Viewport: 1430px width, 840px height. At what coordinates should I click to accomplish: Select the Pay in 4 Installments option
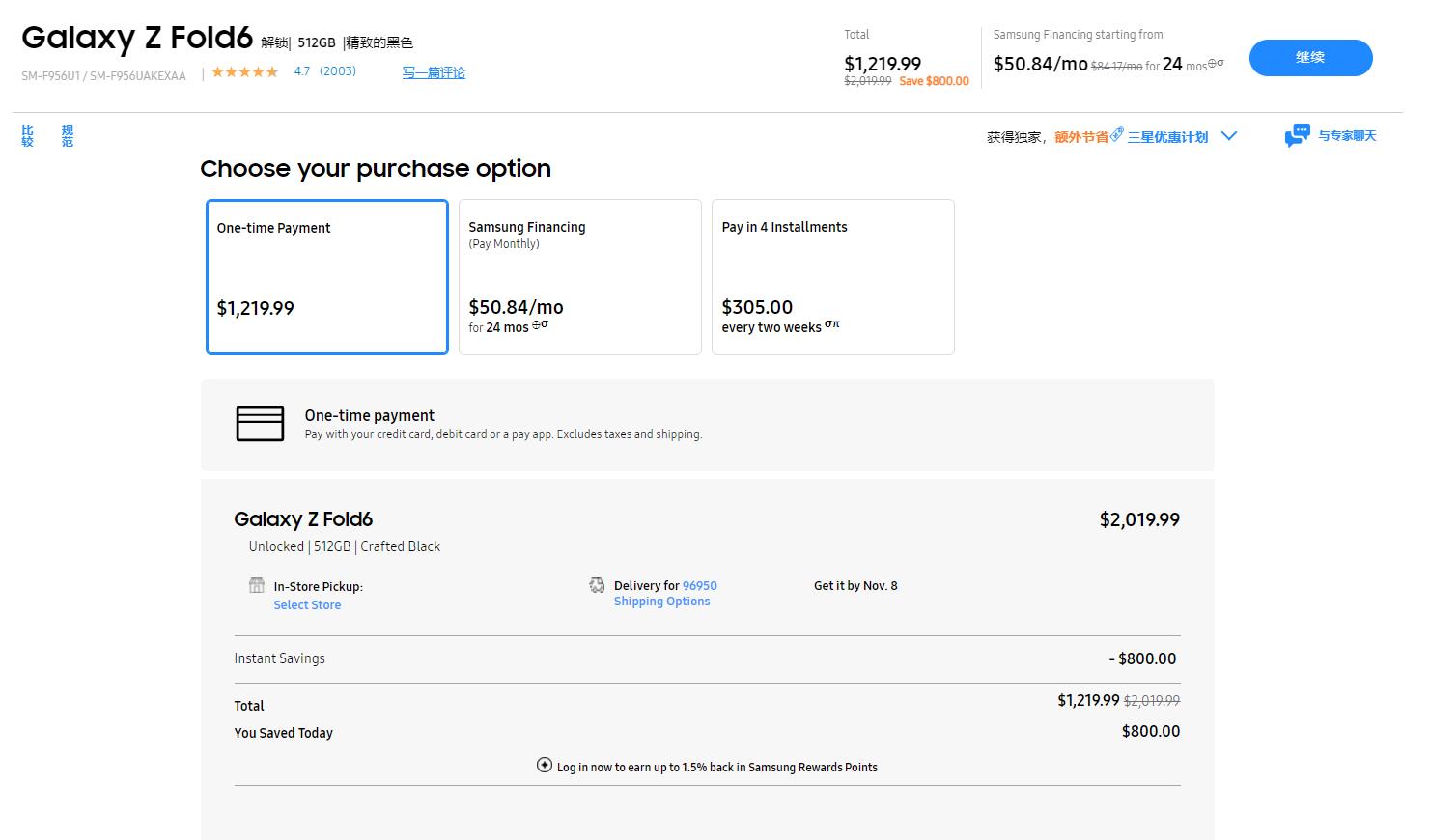(x=833, y=277)
